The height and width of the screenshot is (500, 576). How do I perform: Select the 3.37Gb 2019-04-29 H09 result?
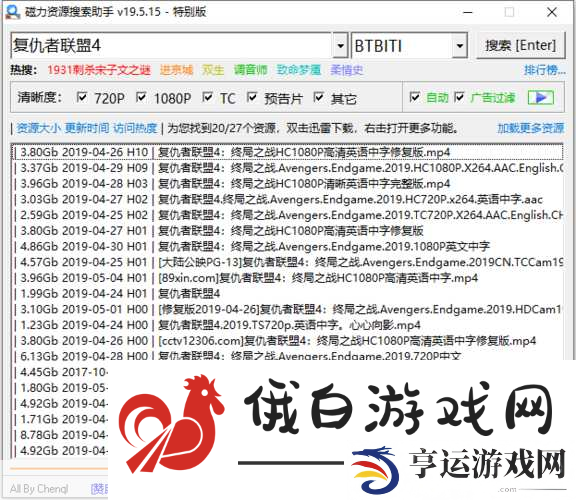click(x=288, y=168)
